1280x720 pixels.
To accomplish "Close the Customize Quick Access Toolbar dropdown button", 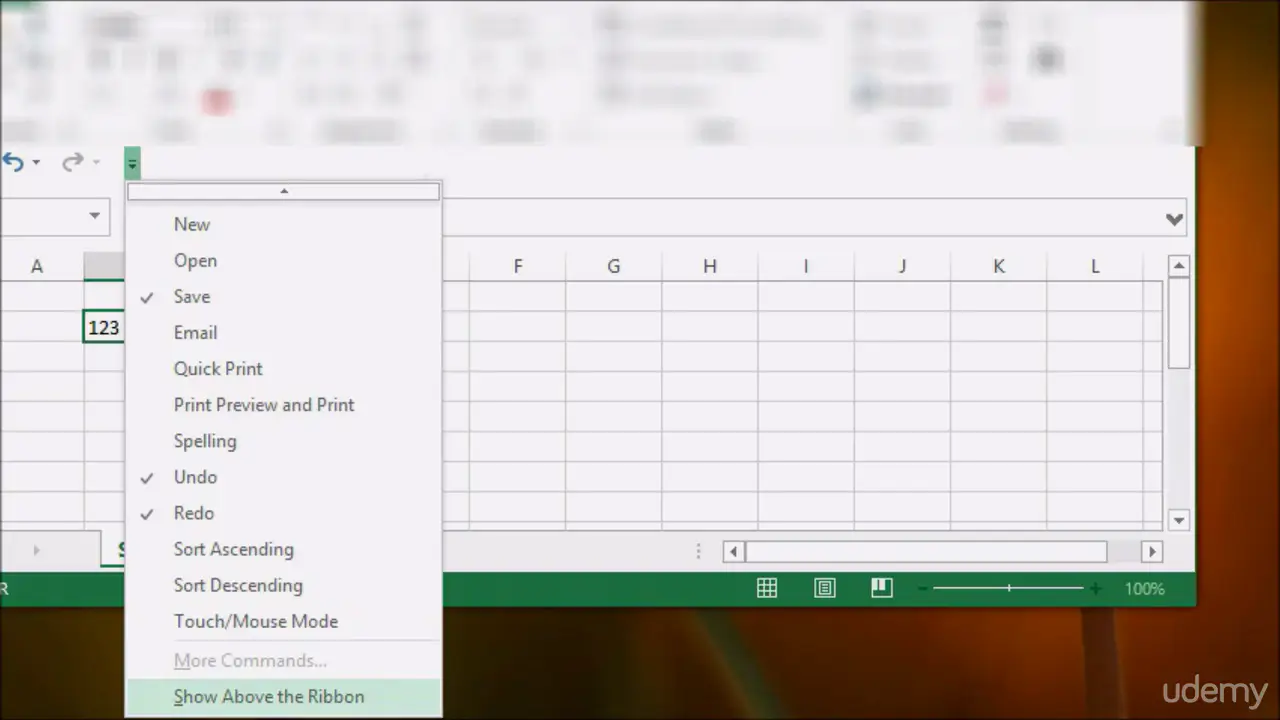I will pyautogui.click(x=132, y=163).
